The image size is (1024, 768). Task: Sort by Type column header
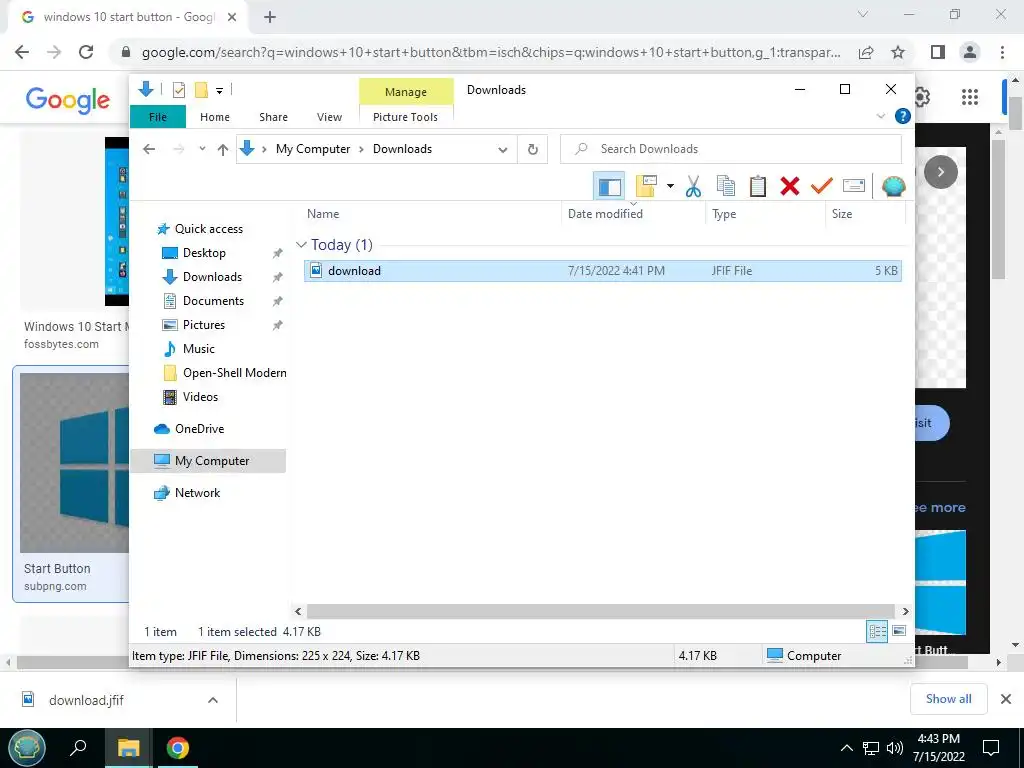(724, 214)
